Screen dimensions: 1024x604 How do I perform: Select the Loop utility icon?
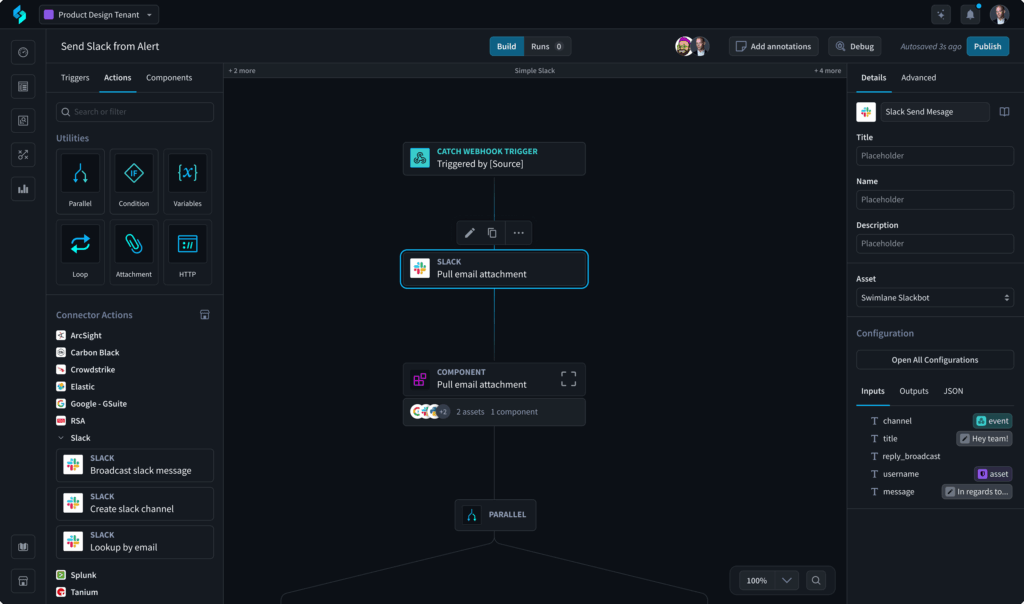click(81, 244)
